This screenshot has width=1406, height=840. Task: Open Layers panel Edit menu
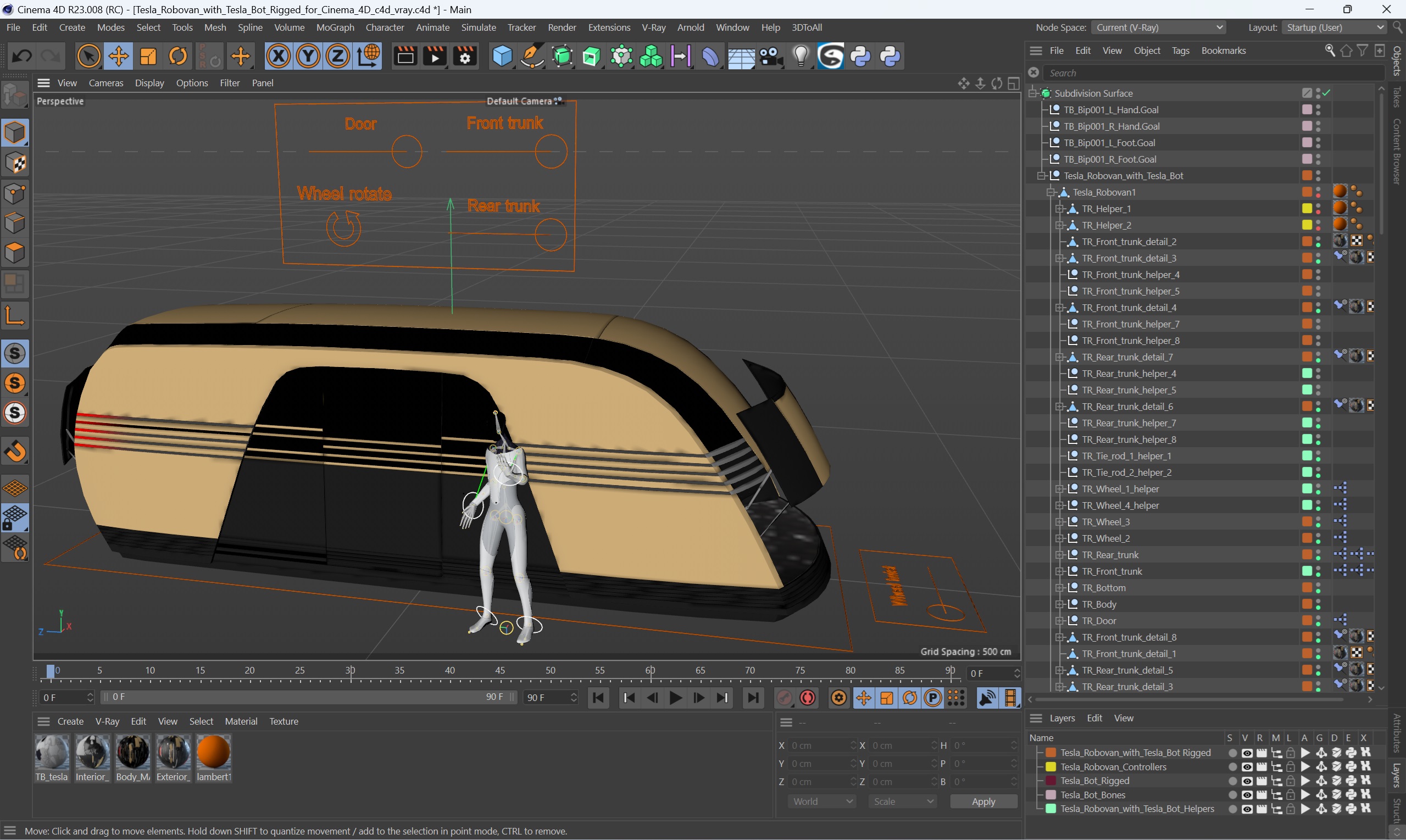[x=1094, y=717]
